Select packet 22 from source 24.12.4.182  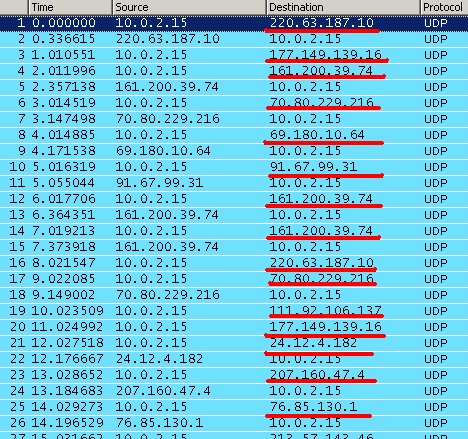tap(234, 359)
